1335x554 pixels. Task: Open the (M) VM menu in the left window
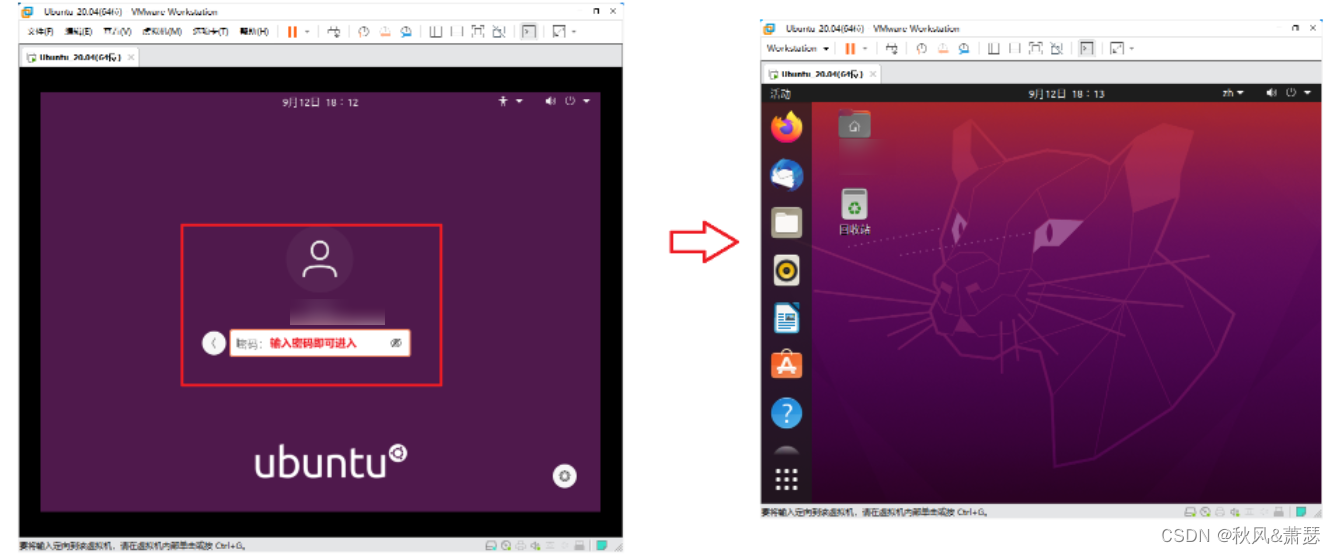pos(162,32)
